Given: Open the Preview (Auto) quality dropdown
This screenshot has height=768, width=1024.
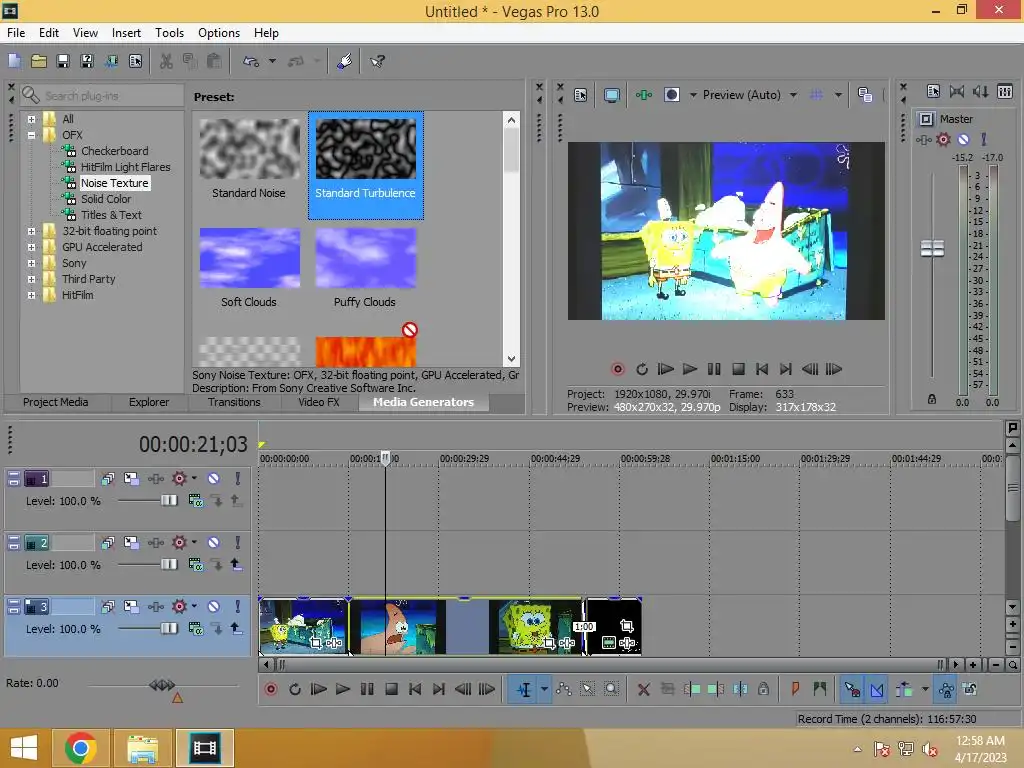Looking at the screenshot, I should pyautogui.click(x=793, y=95).
